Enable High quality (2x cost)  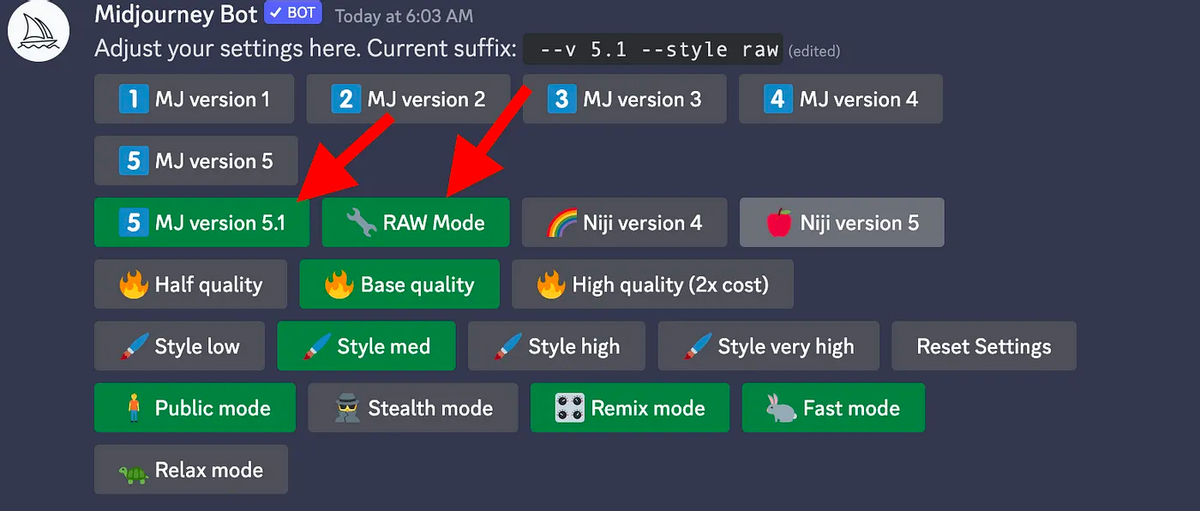[653, 284]
